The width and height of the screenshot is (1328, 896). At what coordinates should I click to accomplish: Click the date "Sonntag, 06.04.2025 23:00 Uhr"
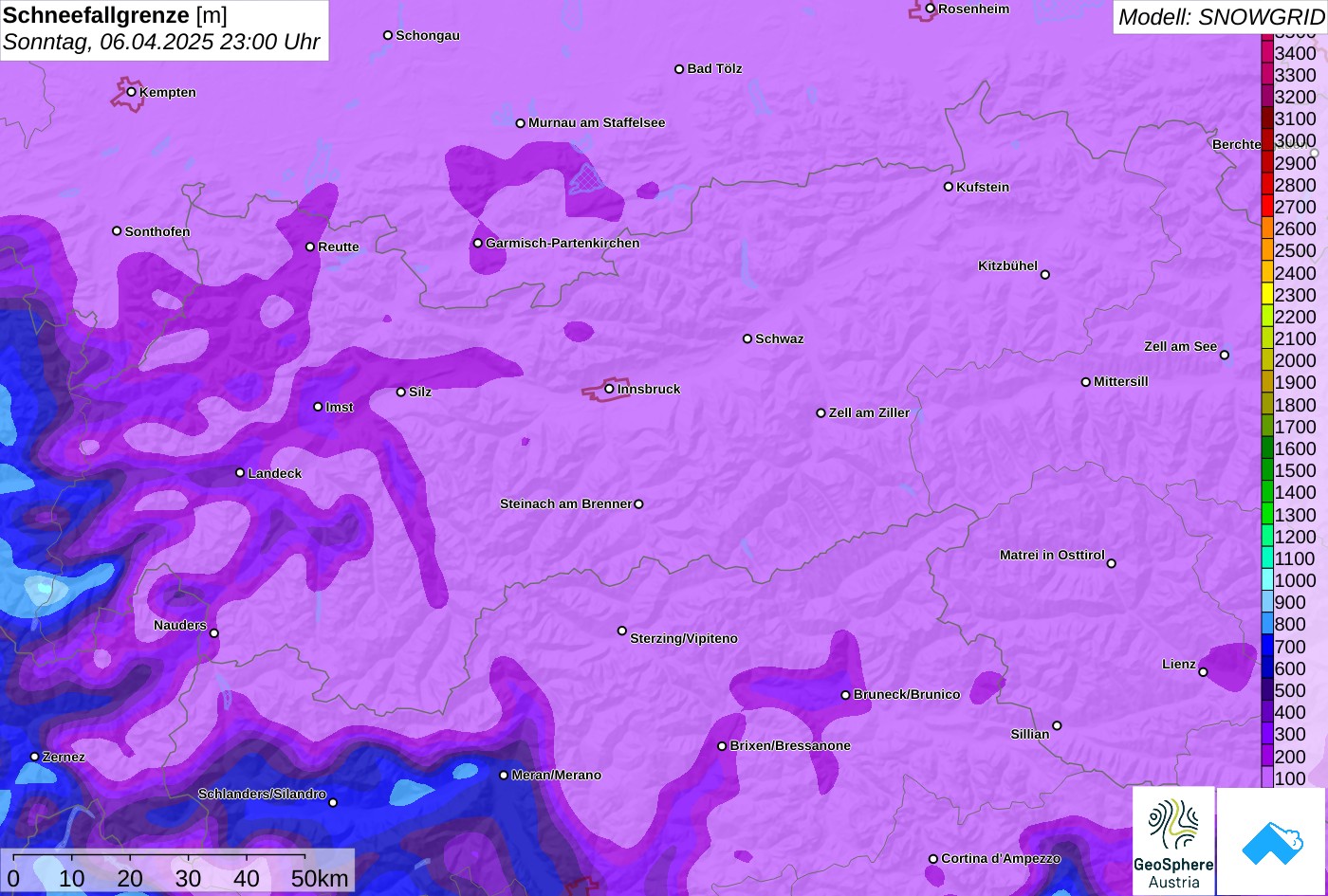pos(161,43)
